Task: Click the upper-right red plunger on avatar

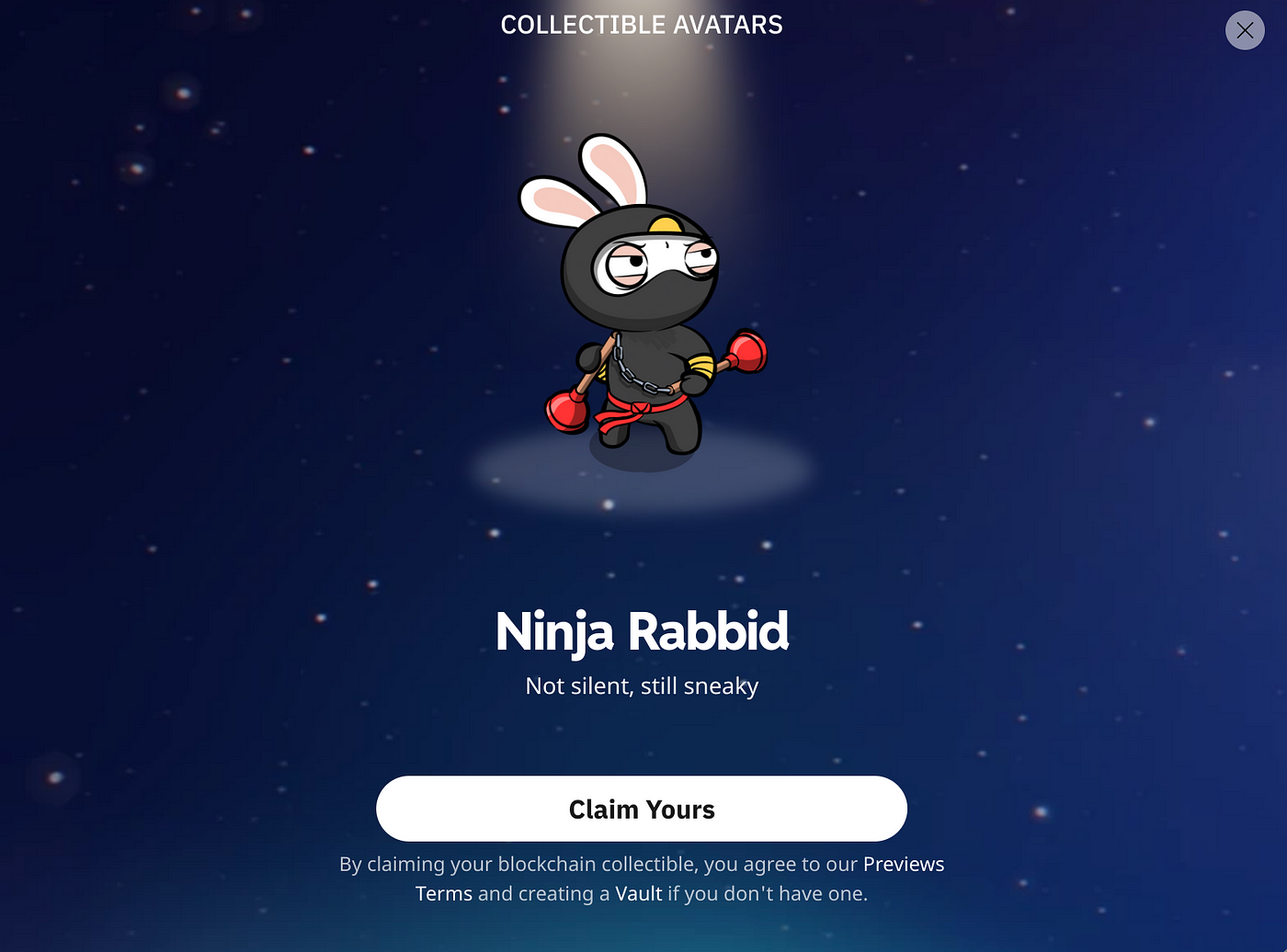Action: click(746, 353)
